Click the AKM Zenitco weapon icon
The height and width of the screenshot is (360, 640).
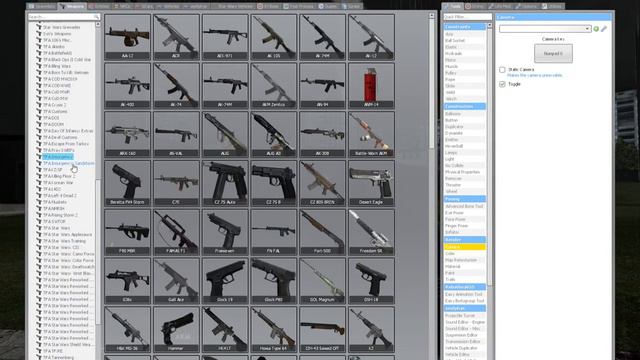(x=274, y=86)
